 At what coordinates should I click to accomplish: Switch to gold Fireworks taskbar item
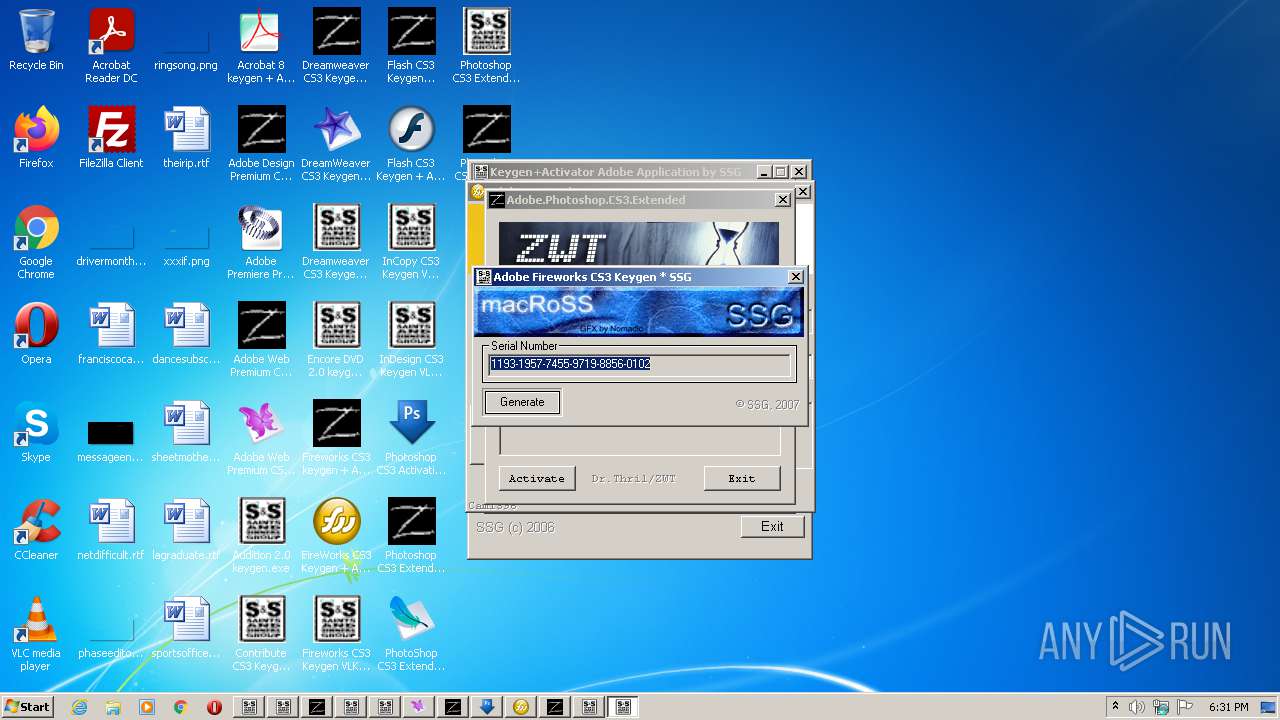(x=521, y=707)
